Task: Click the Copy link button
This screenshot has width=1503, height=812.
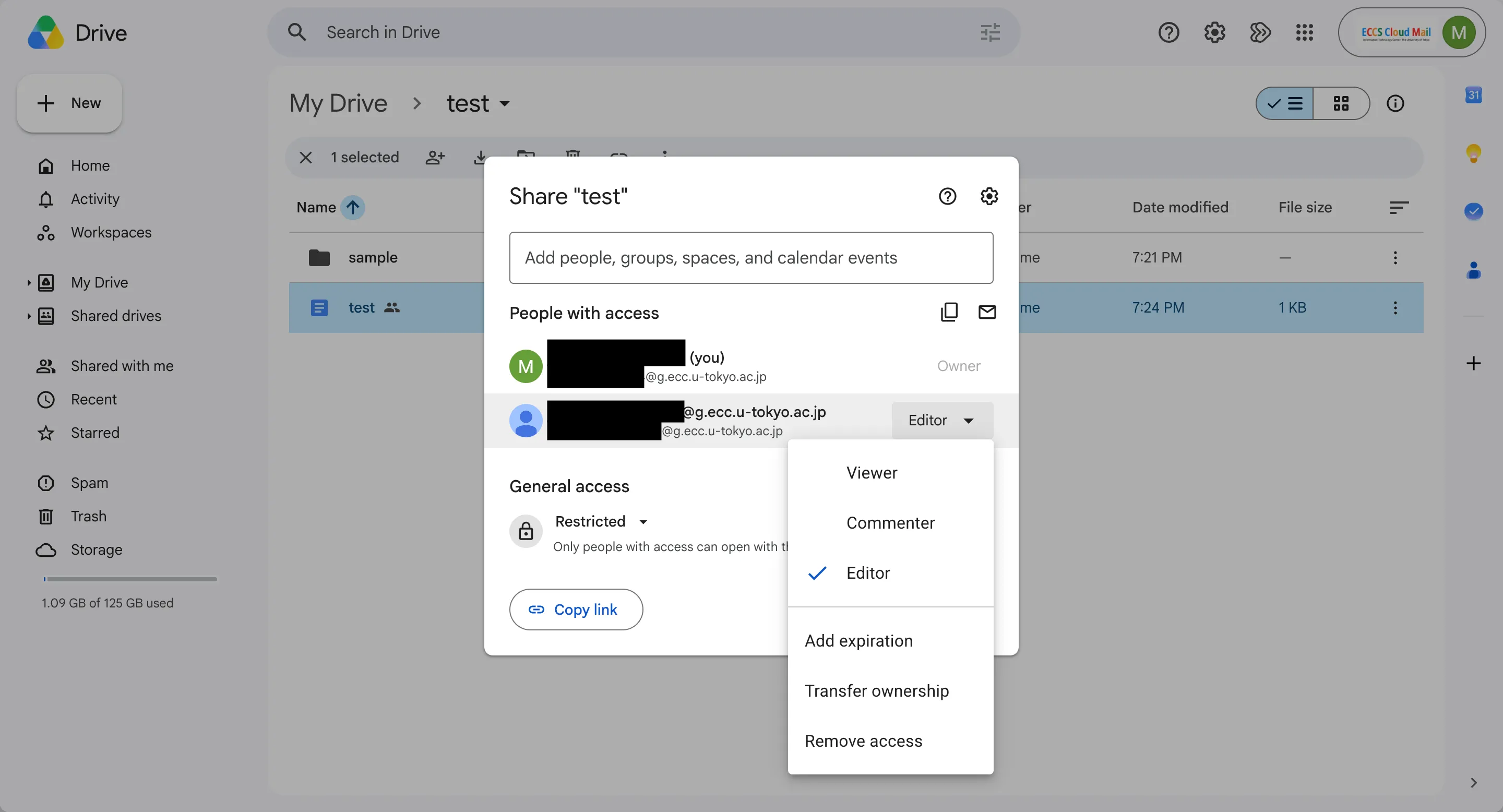Action: click(576, 609)
